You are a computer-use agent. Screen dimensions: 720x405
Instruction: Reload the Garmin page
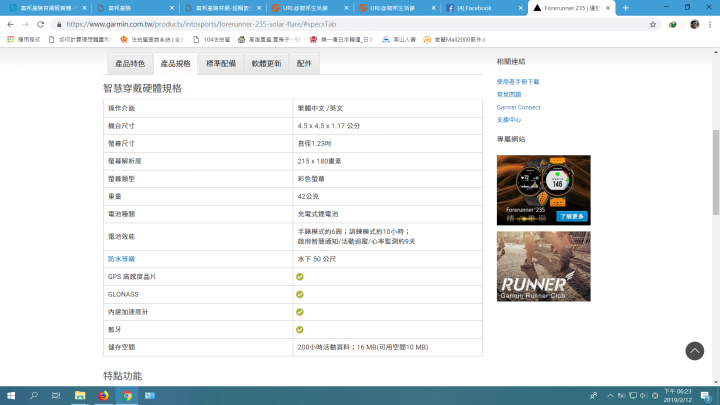tap(40, 24)
